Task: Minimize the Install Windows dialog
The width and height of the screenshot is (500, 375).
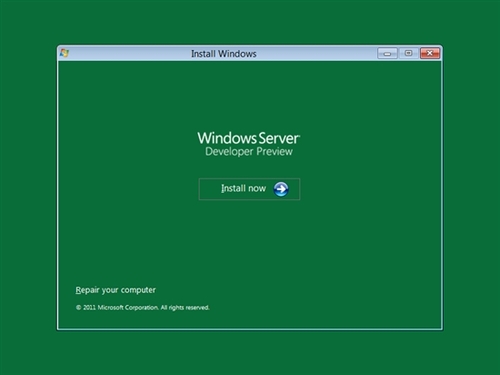Action: (387, 53)
